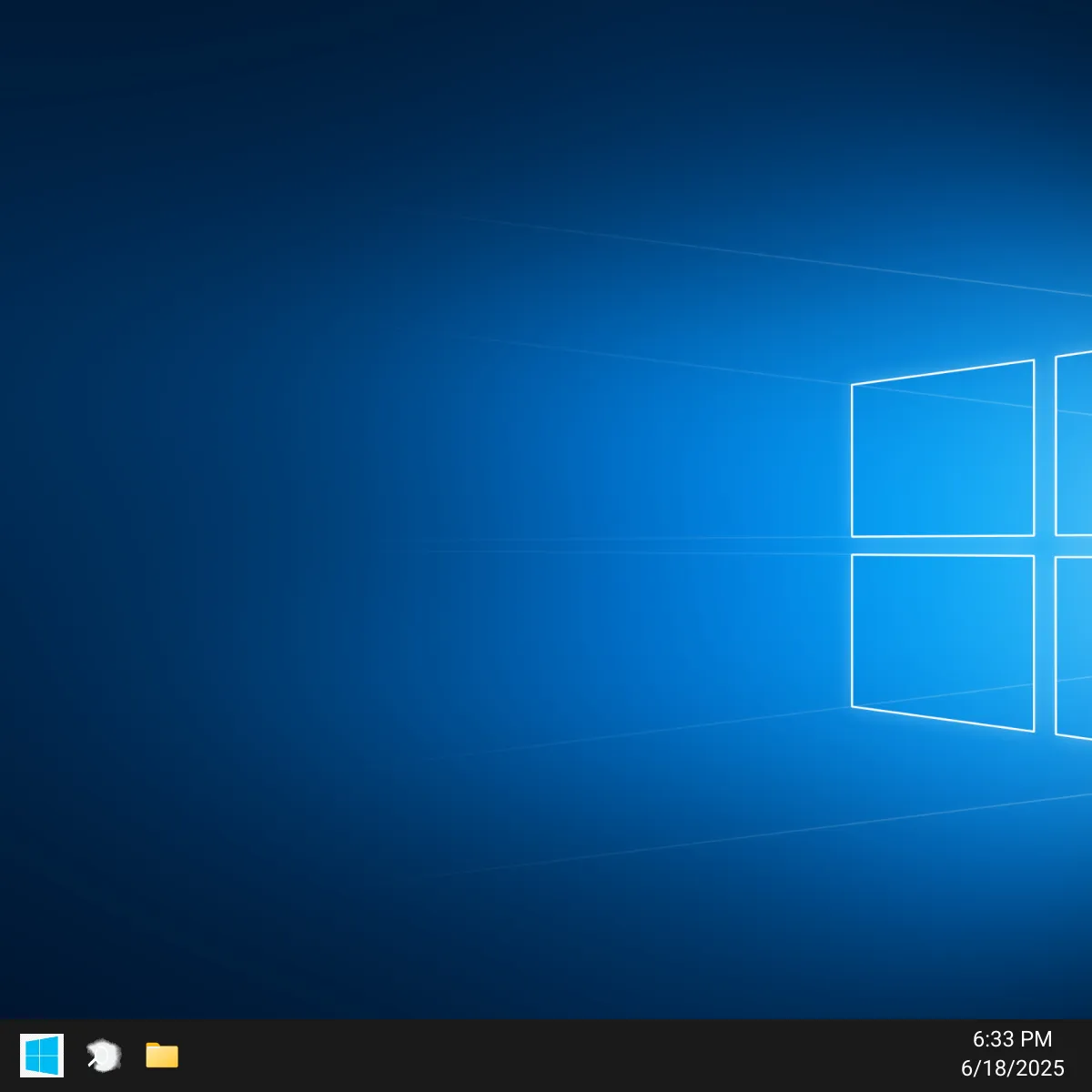
Task: Launch File Explorer from the taskbar
Action: [x=162, y=1056]
